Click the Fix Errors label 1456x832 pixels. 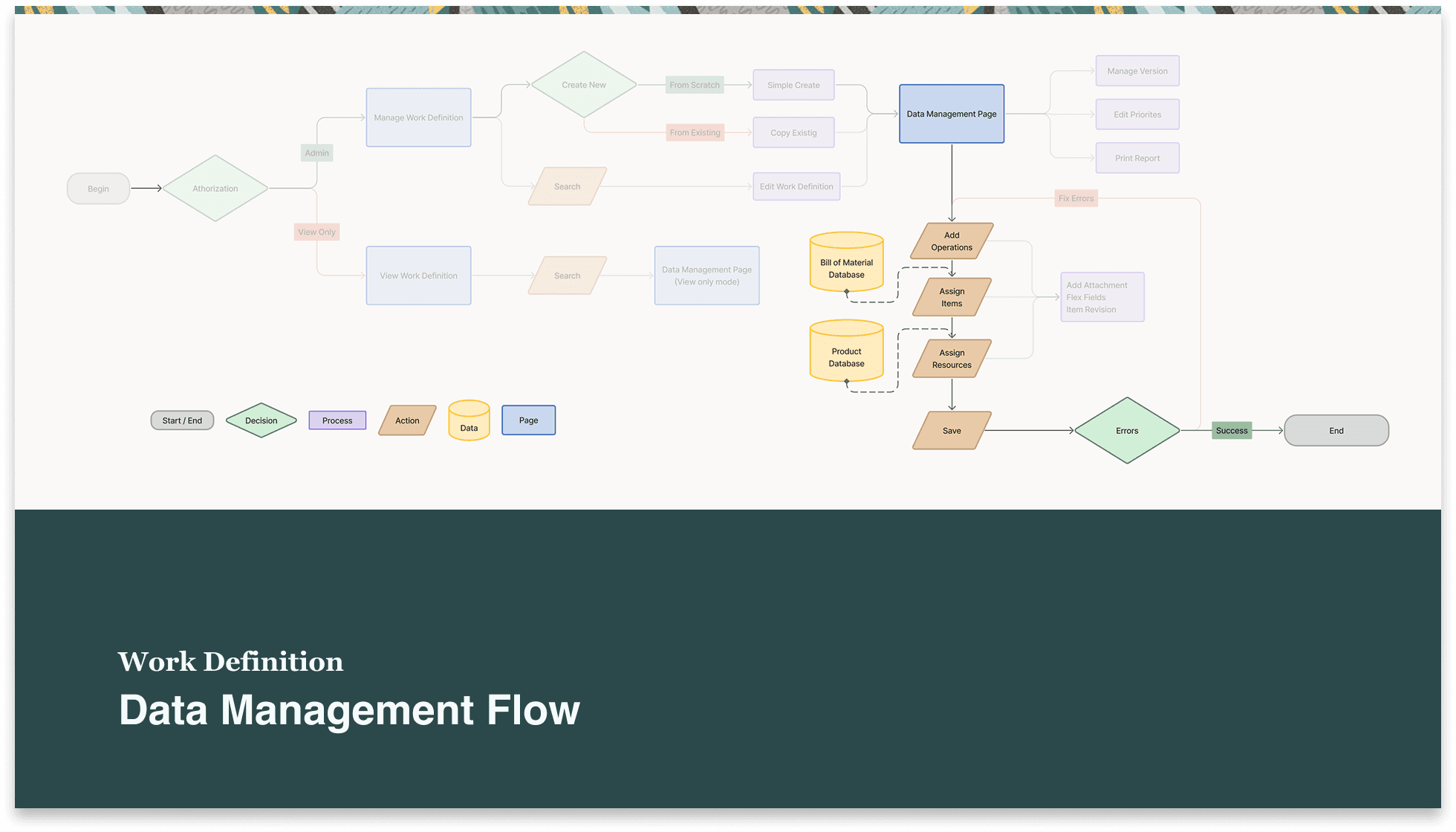tap(1076, 198)
